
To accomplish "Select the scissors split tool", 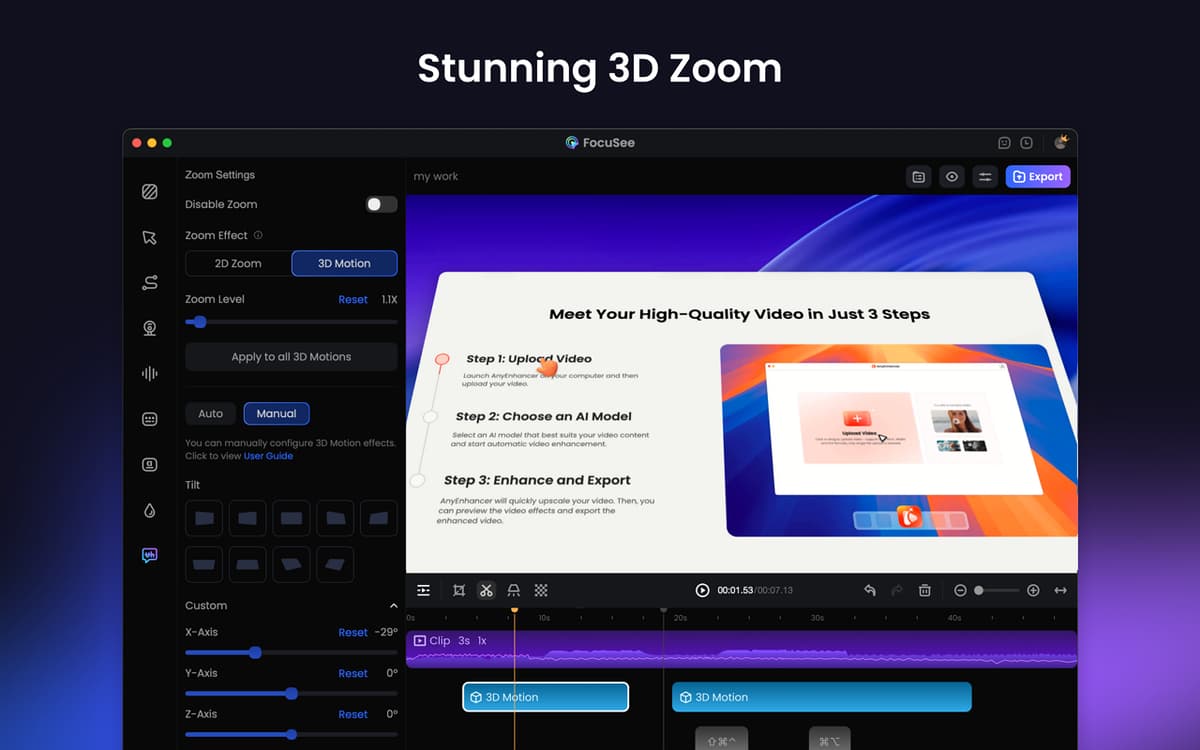I will (486, 590).
